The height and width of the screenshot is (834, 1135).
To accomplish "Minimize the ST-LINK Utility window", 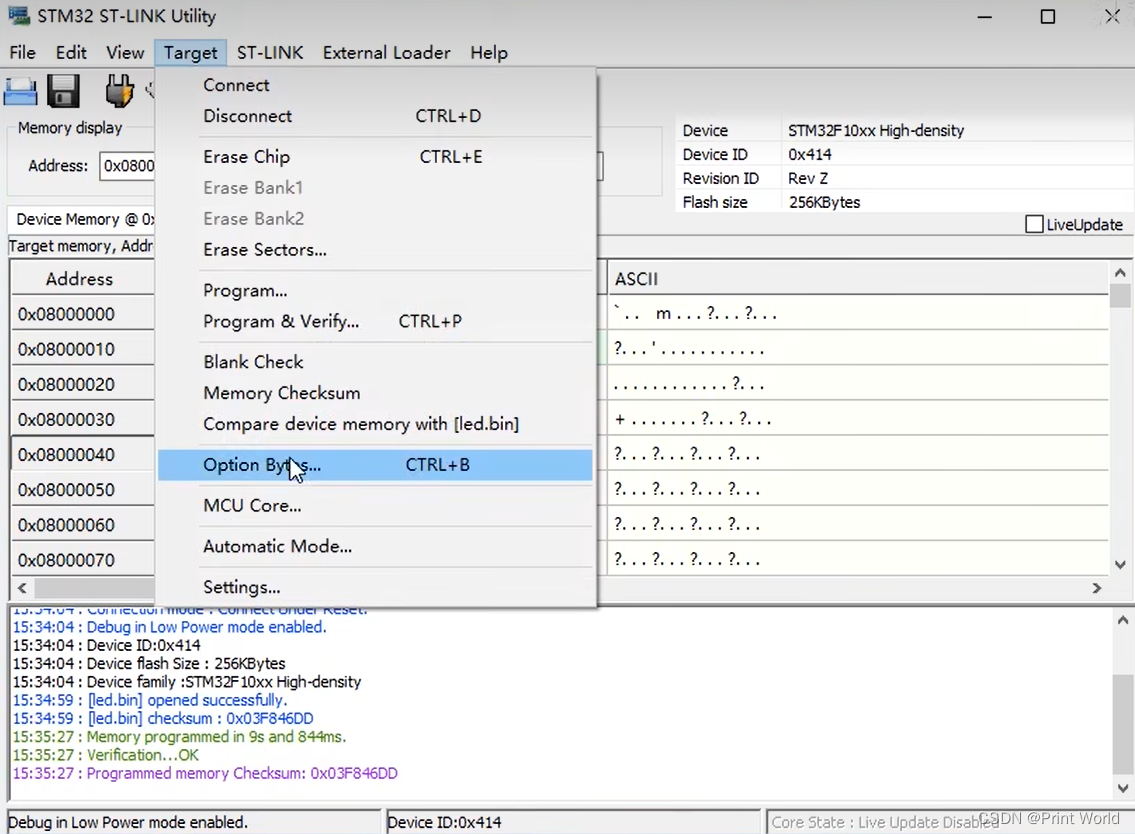I will tap(984, 17).
